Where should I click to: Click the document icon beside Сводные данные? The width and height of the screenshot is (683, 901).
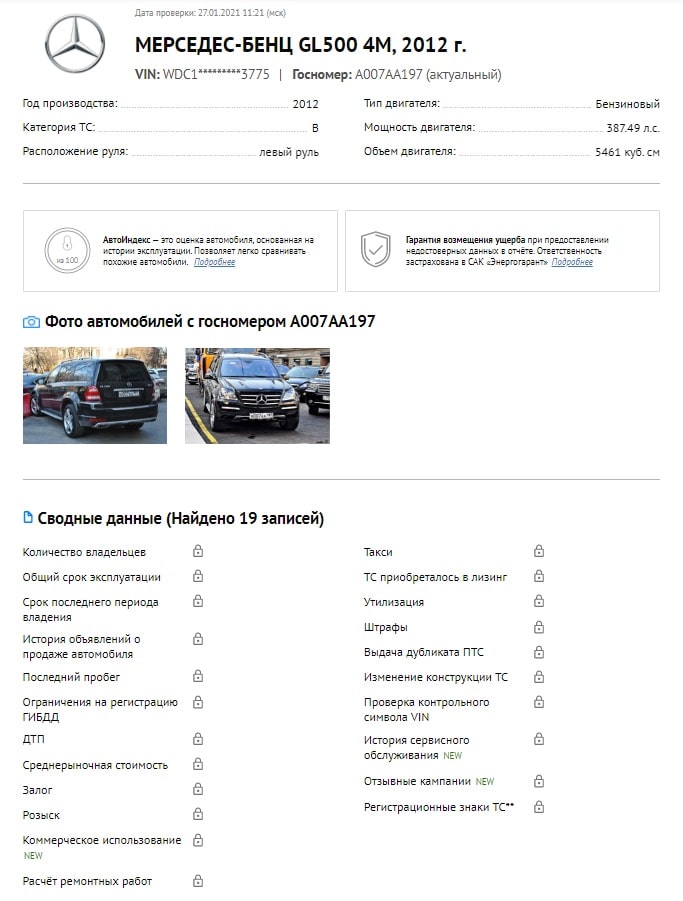pyautogui.click(x=28, y=517)
